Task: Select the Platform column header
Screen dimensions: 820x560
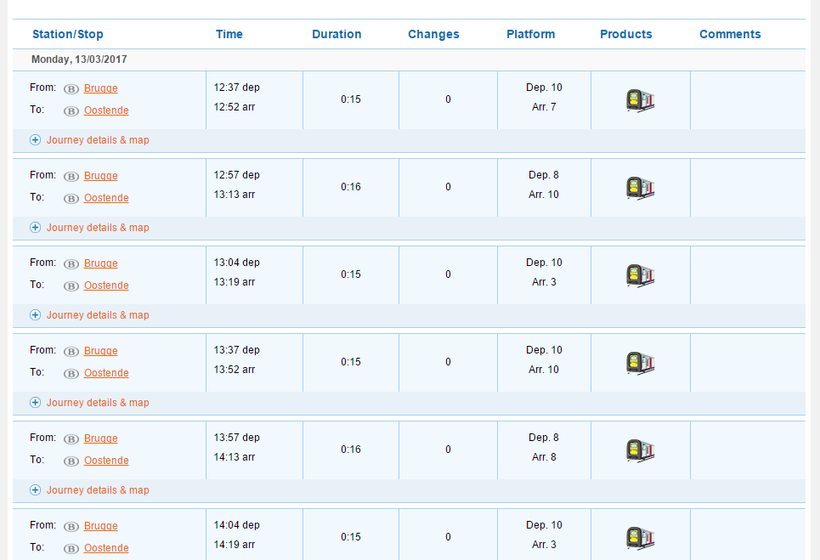Action: (x=530, y=34)
